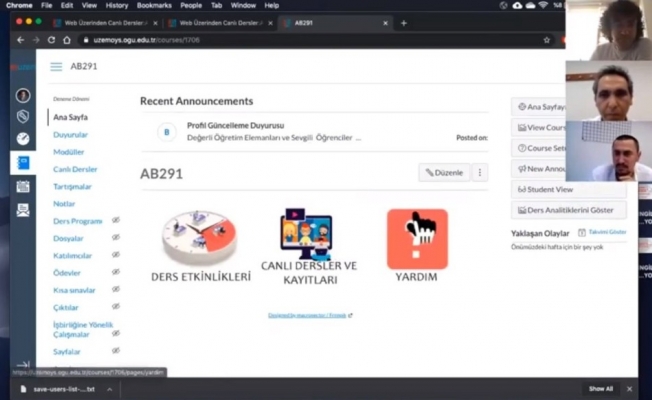Open the Bookmarks menu in menu bar

154,5
